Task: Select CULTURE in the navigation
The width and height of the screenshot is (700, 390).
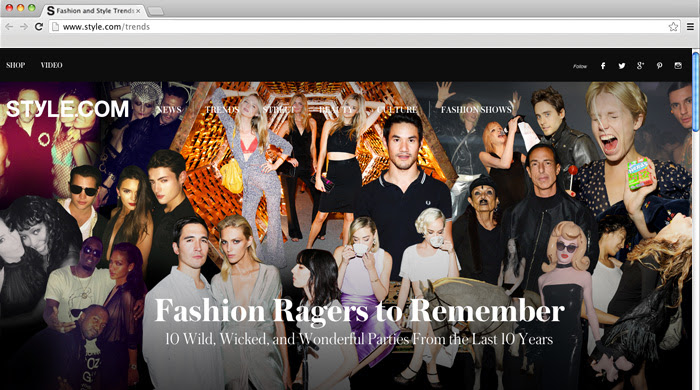Action: coord(397,110)
